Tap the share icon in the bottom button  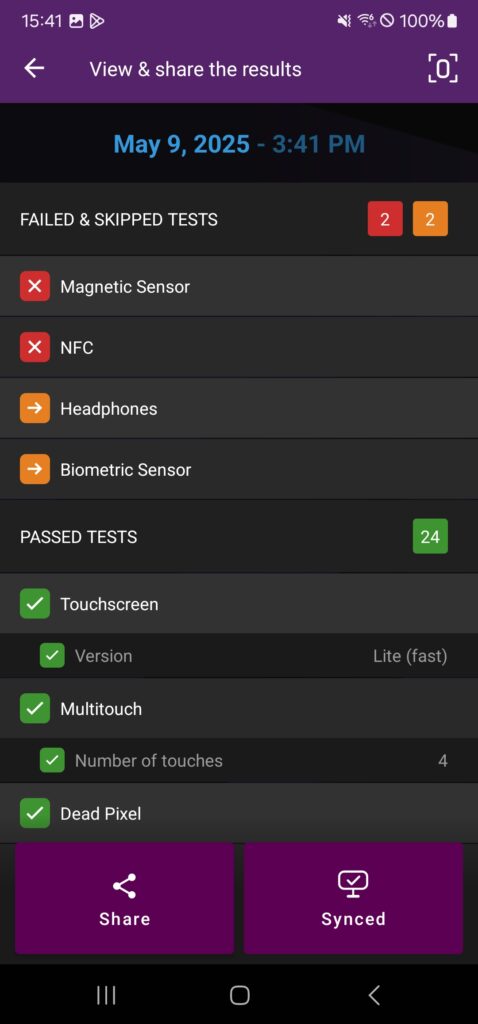coord(124,886)
